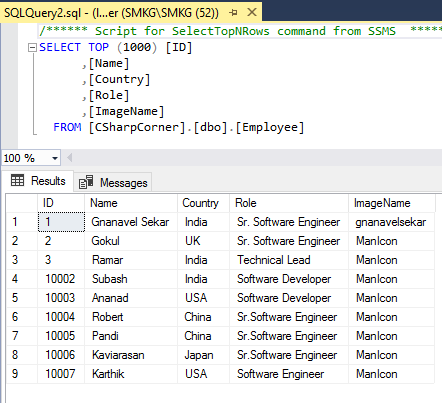Viewport: 442px width, 403px height.
Task: Pin the SQLQuery2.sql tab
Action: pos(233,13)
